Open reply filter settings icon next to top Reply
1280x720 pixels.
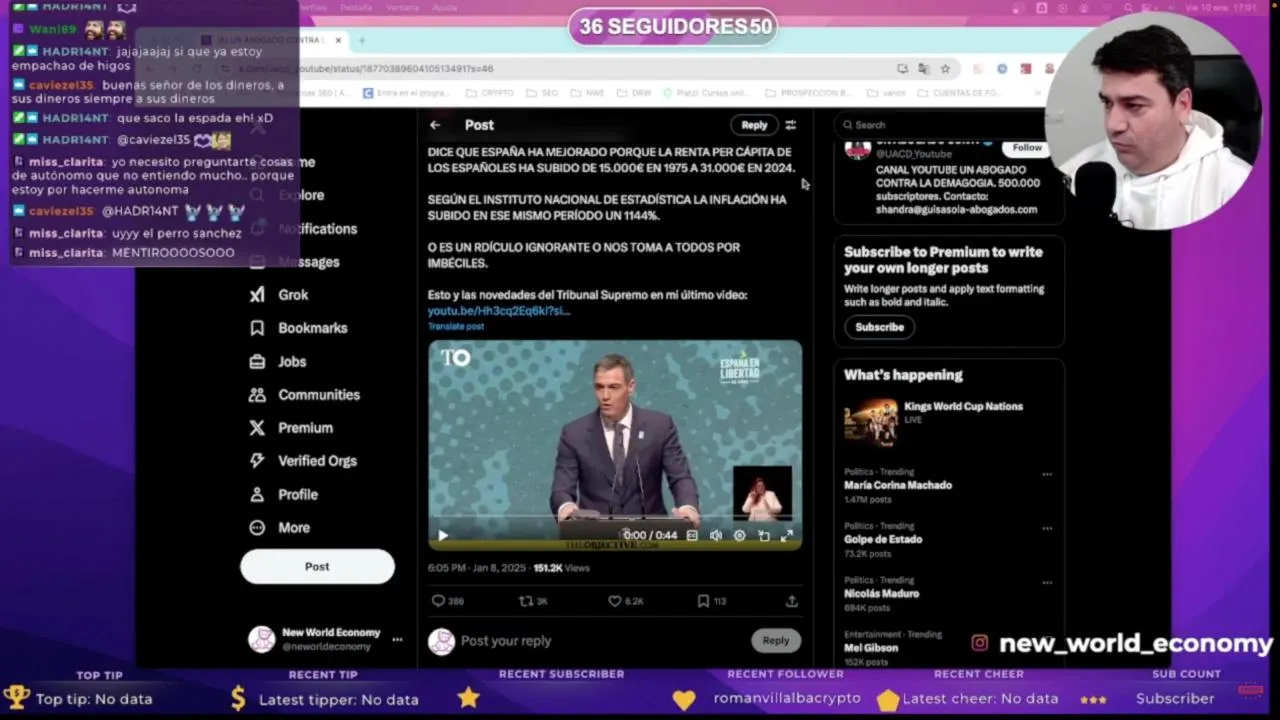coord(790,125)
